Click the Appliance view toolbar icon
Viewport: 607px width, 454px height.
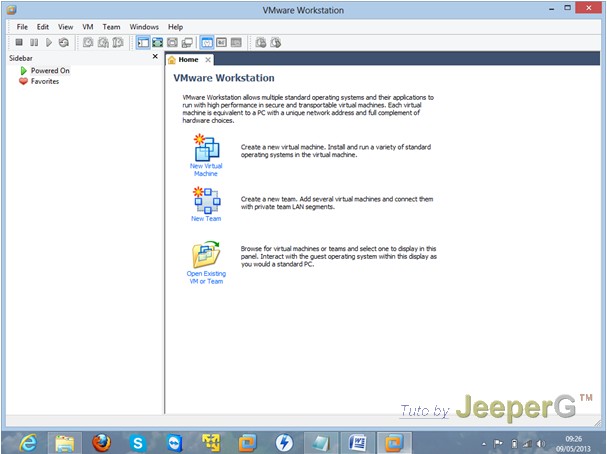point(221,42)
